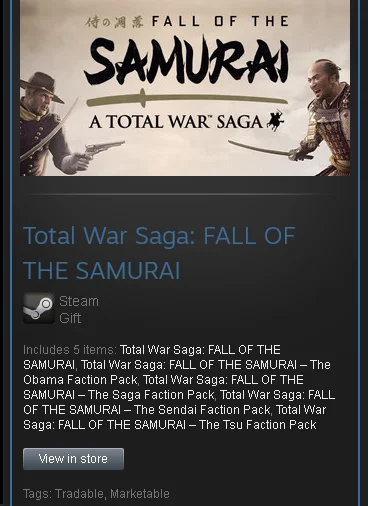
Task: Click the green katana graphic under SAMURAI
Action: (187, 99)
